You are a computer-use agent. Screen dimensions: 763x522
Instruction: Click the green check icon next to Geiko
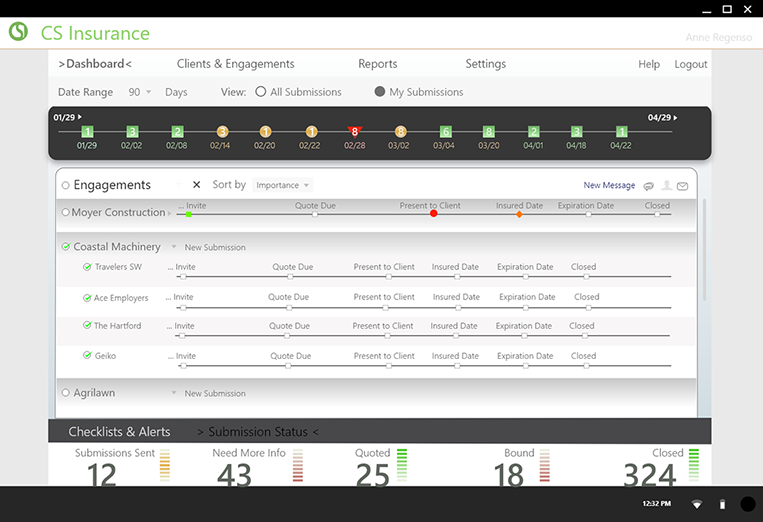(87, 356)
